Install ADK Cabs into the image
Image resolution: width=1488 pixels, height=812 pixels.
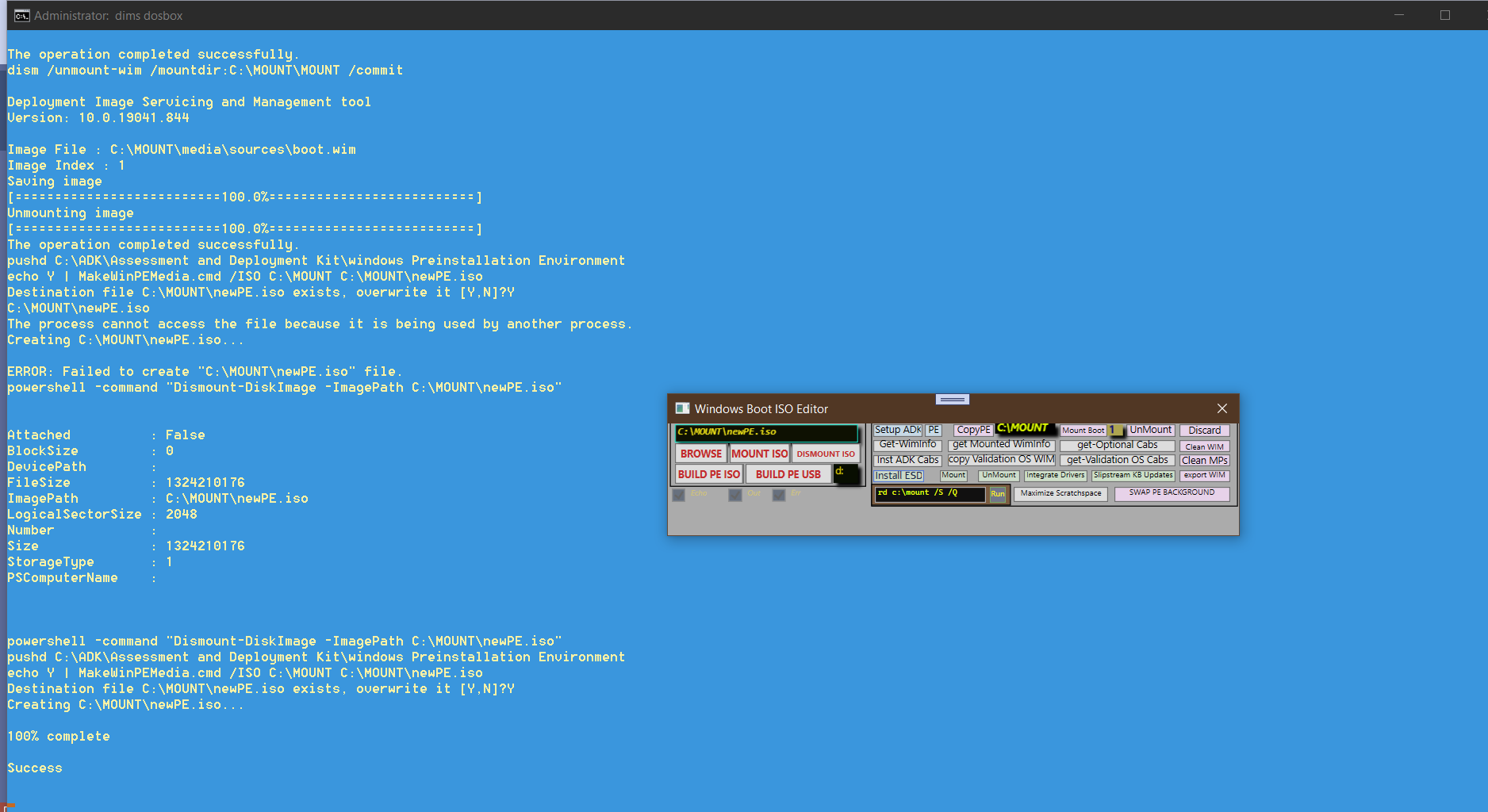pos(907,459)
